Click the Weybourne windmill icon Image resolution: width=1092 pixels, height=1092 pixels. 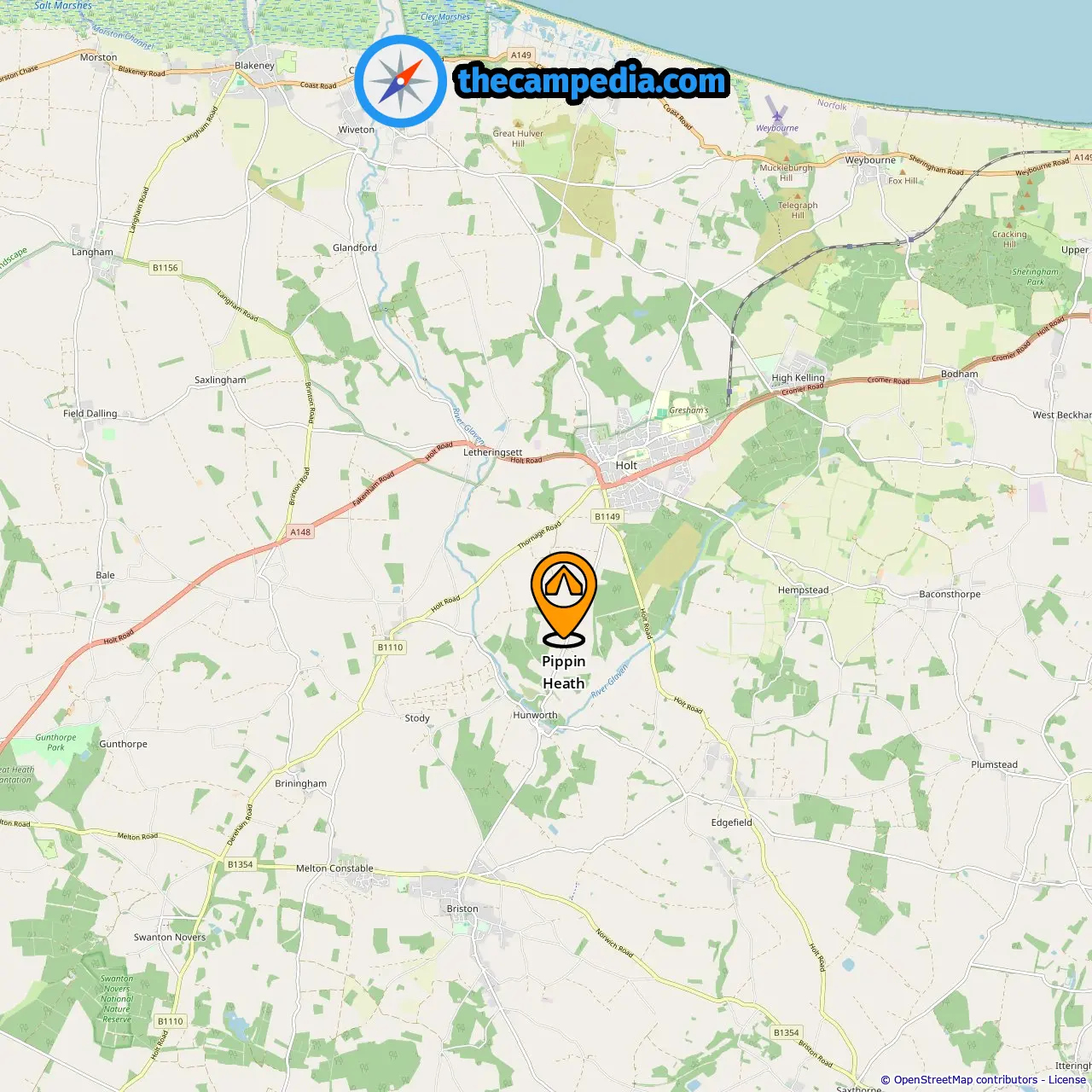[x=775, y=110]
